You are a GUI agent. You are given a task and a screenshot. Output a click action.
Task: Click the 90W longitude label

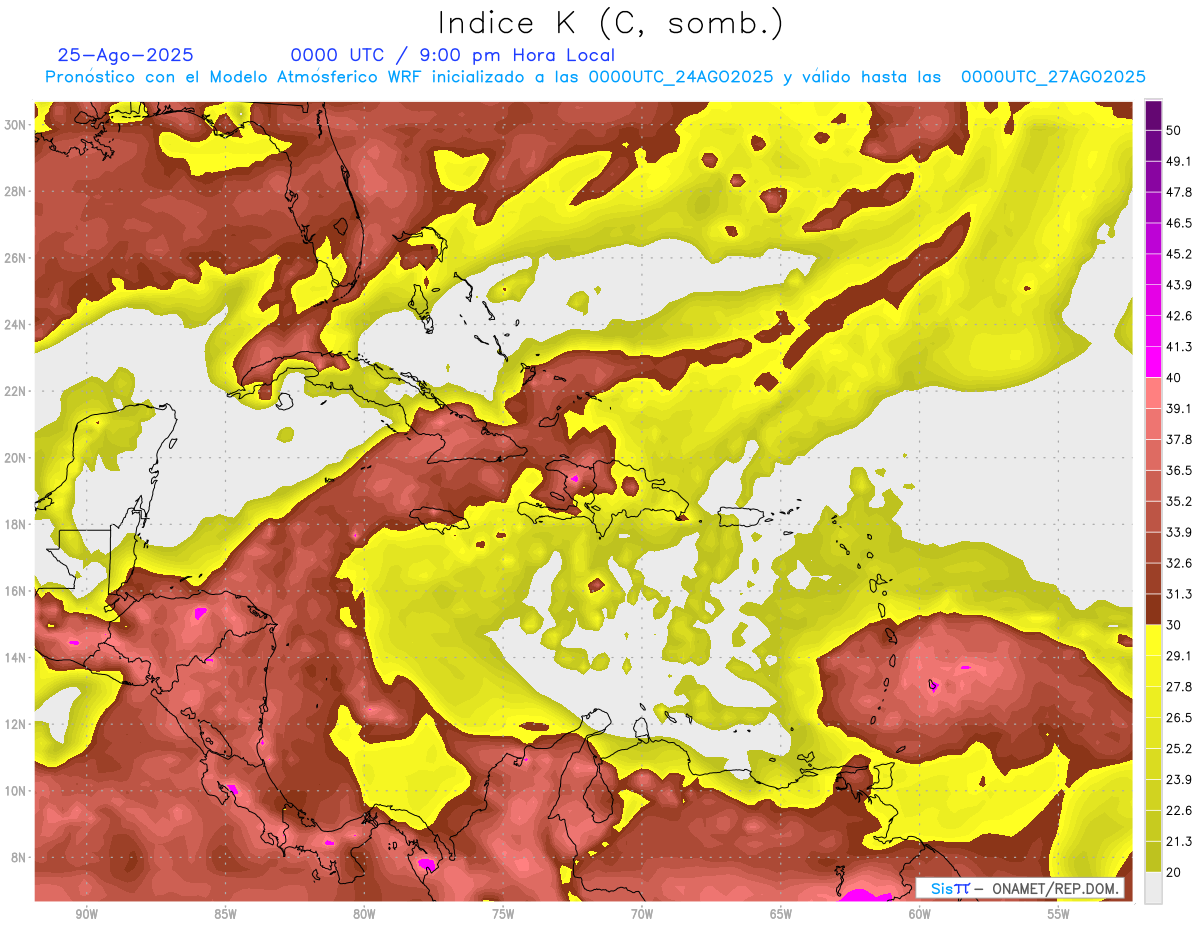coord(86,914)
